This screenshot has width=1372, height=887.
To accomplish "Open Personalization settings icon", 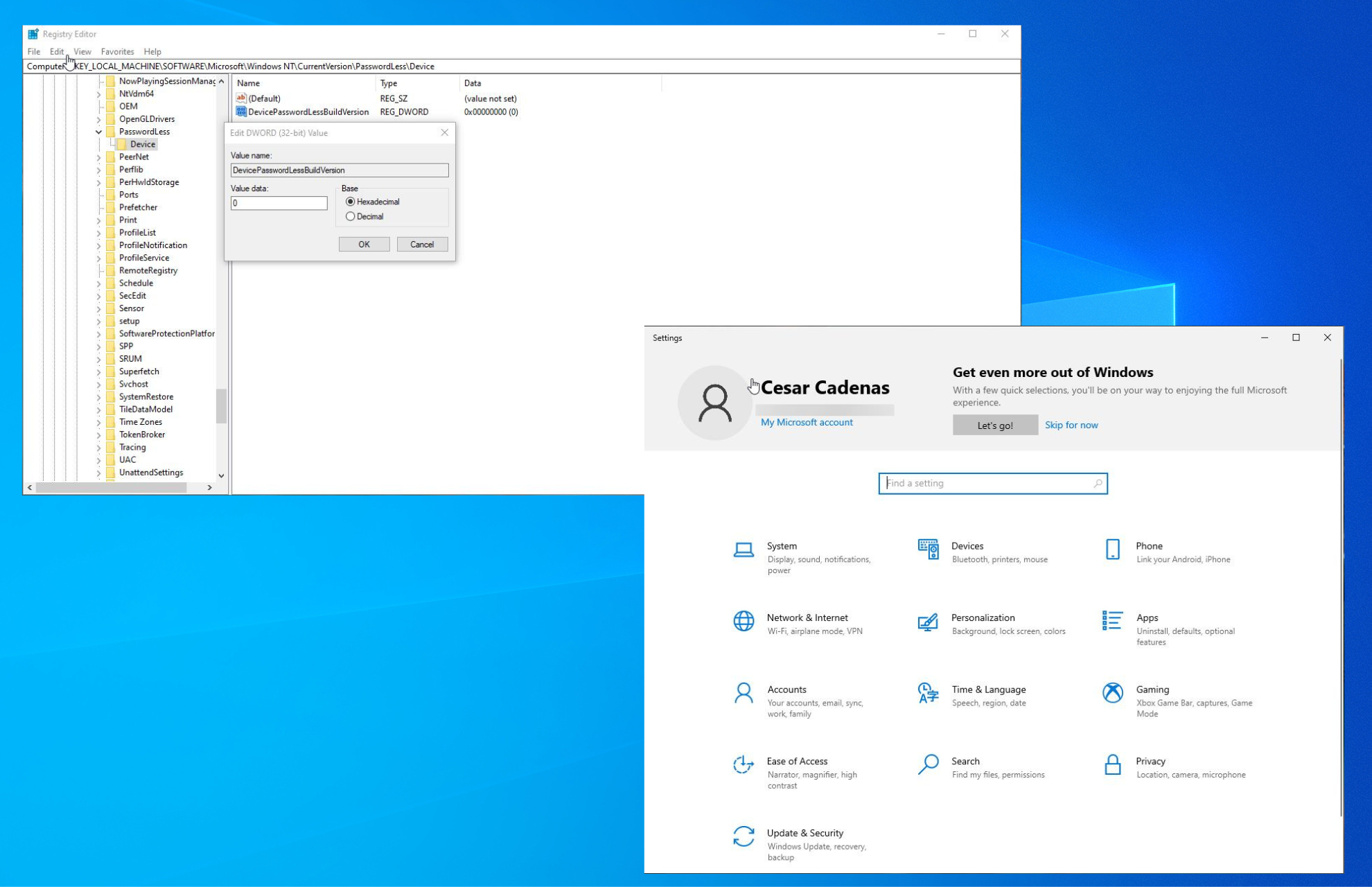I will (928, 622).
